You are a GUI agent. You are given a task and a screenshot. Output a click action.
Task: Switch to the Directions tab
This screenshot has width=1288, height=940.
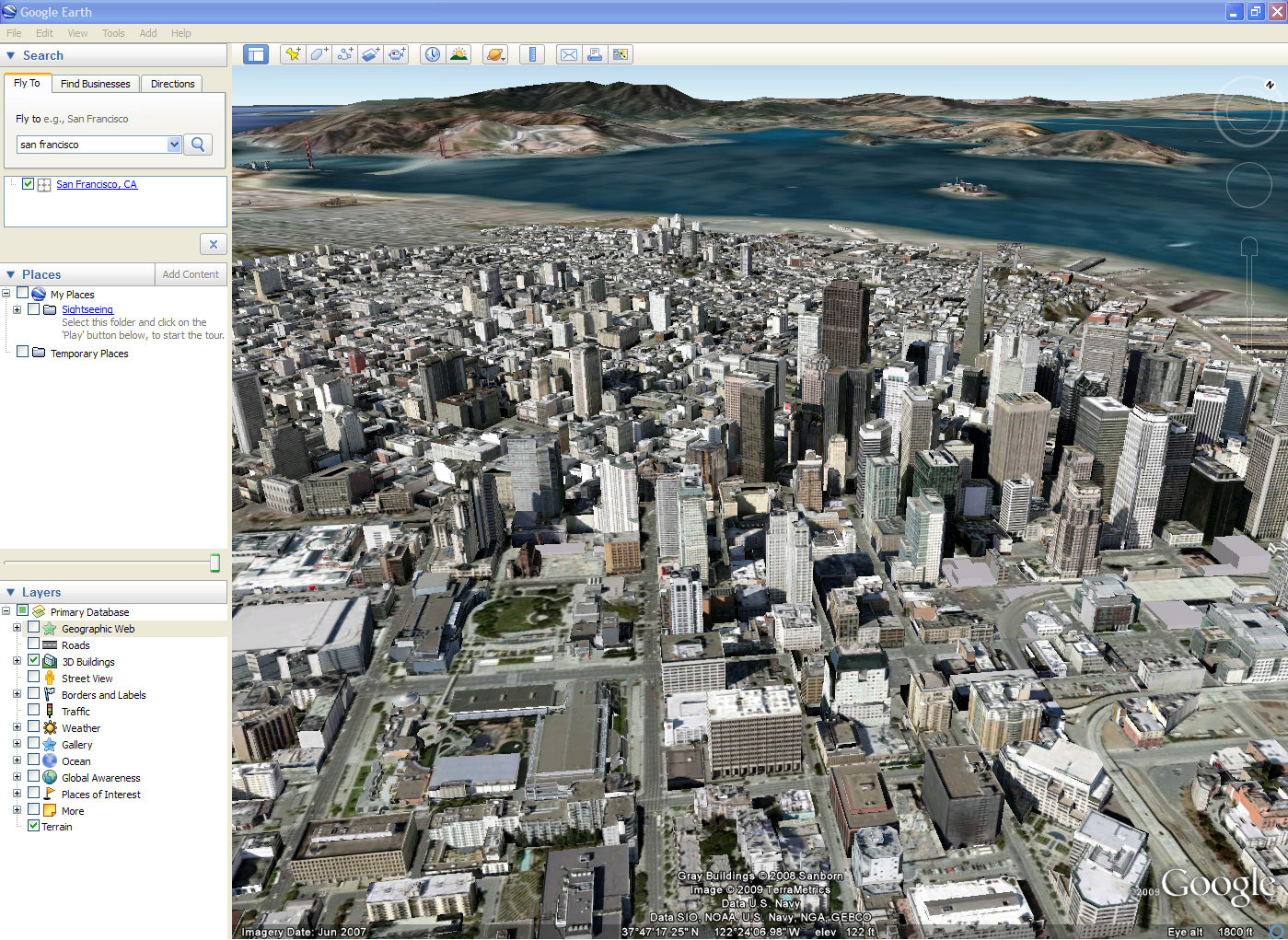[172, 84]
